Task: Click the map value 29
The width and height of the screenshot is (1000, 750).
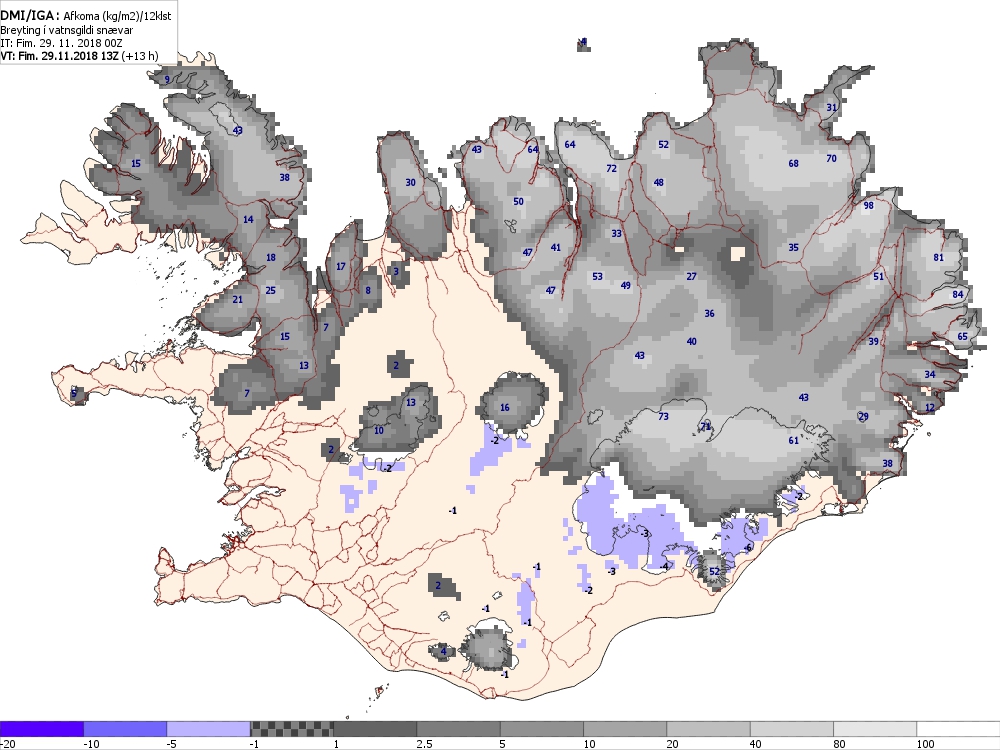Action: [x=864, y=416]
